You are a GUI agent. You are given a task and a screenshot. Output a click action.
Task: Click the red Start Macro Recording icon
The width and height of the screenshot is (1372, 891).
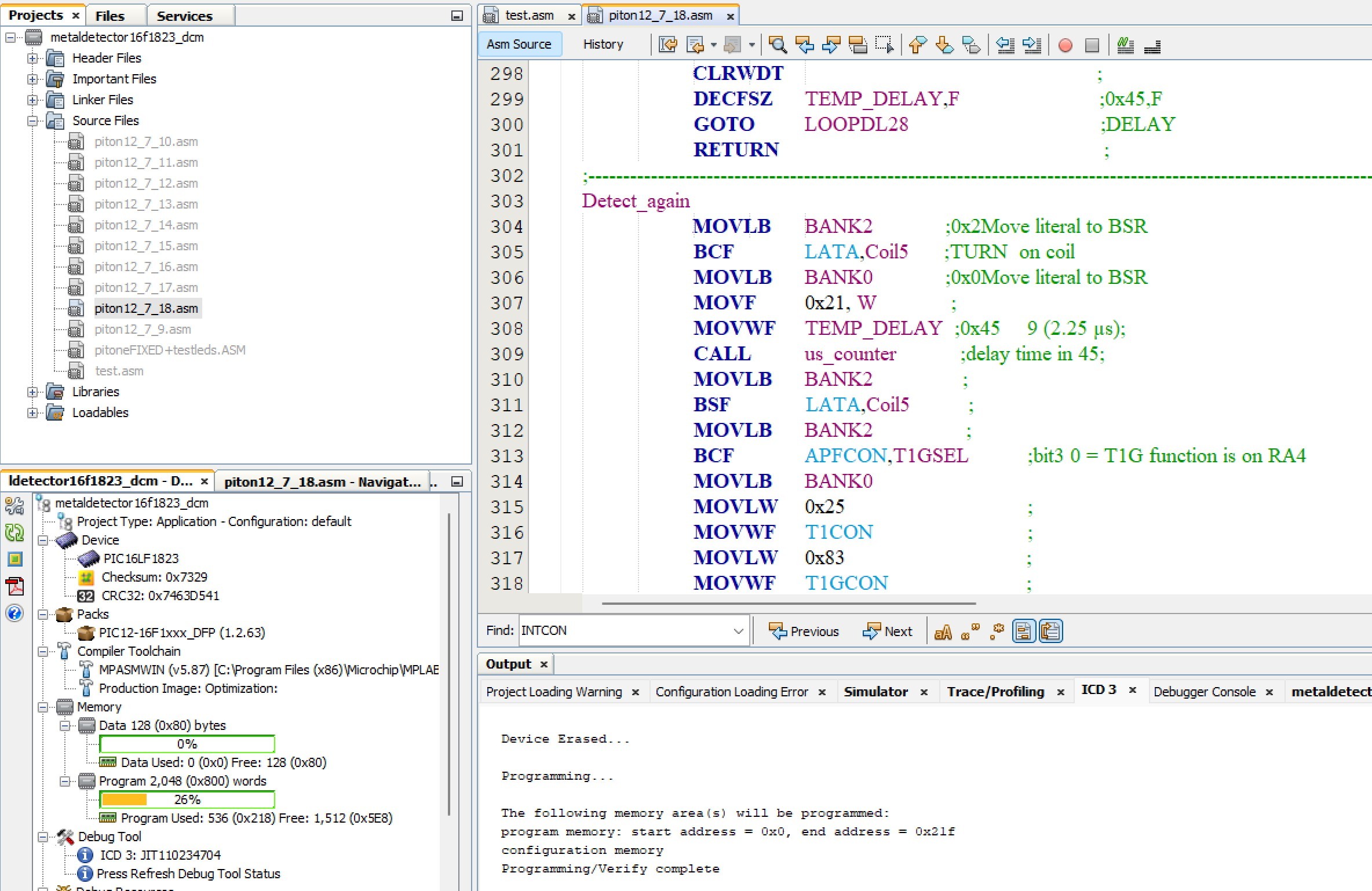1065,45
